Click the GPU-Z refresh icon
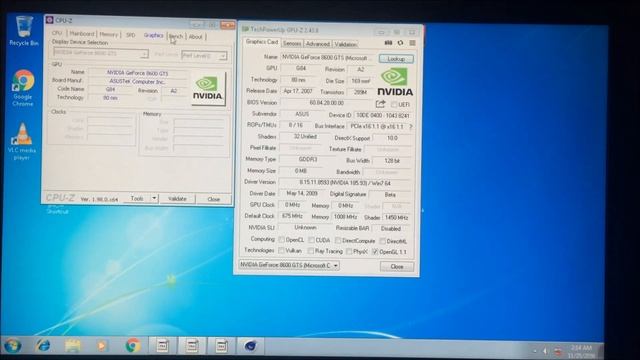Screen dimensions: 640x360 pyautogui.click(x=400, y=43)
